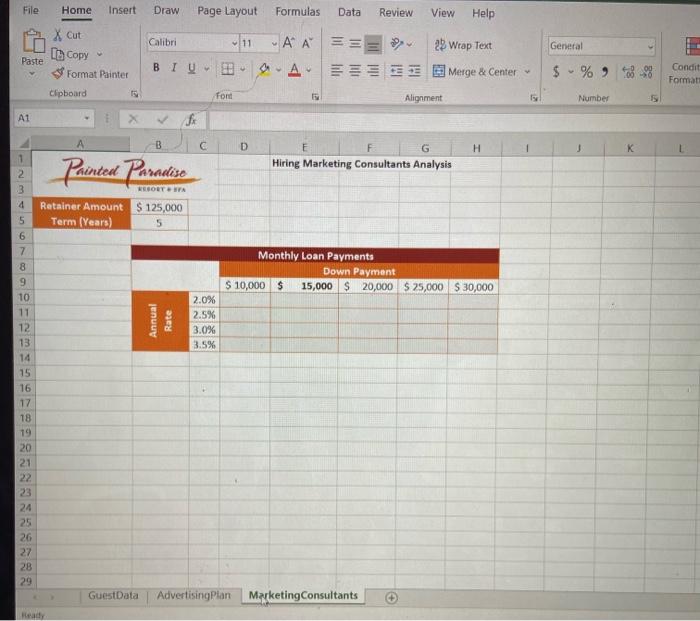Switch to the Insert ribbon tab
Screen dimensions: 700x621
[x=122, y=10]
